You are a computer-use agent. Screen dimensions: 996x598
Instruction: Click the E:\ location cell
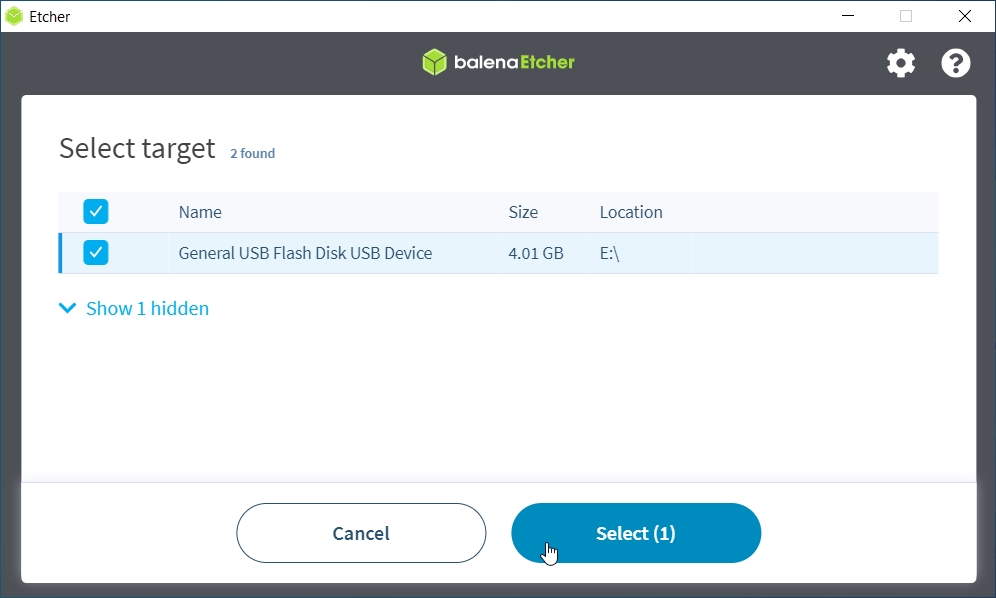click(x=610, y=253)
